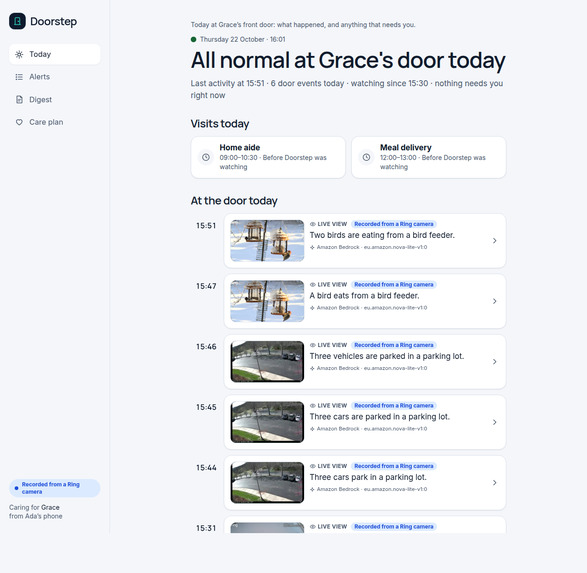Screen dimensions: 587x573
Task: Click the sparkle icon under 'Two birds are eating'
Action: 312,247
